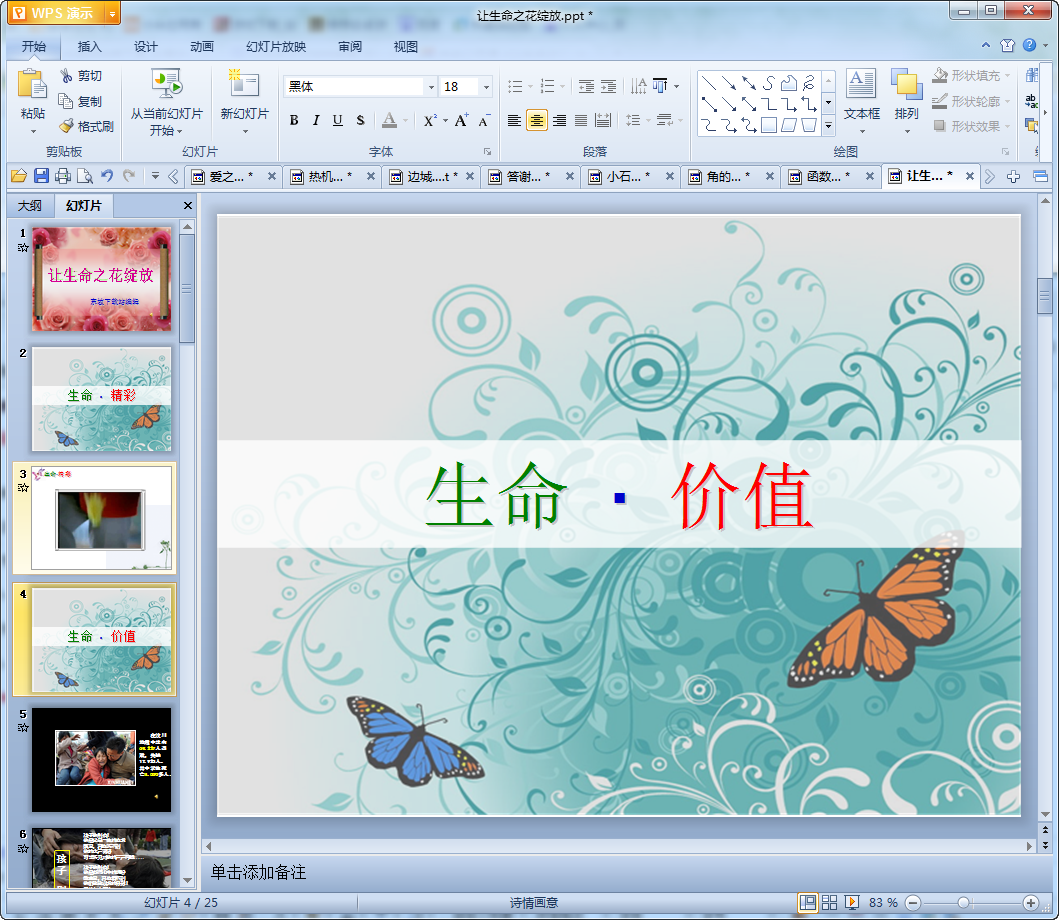Expand the font size dropdown showing 18
Screen dimensions: 1059x920
click(486, 87)
